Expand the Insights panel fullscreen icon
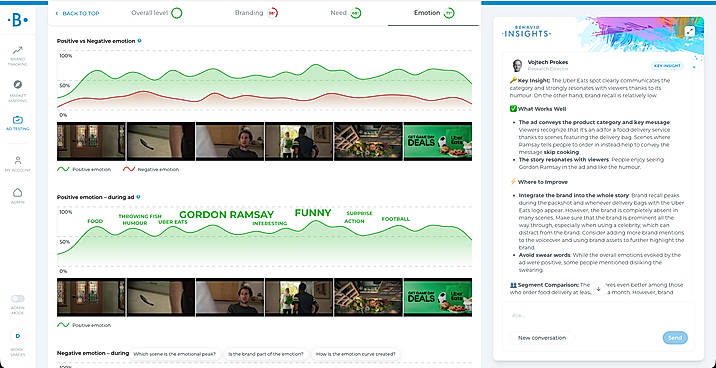 (x=690, y=32)
